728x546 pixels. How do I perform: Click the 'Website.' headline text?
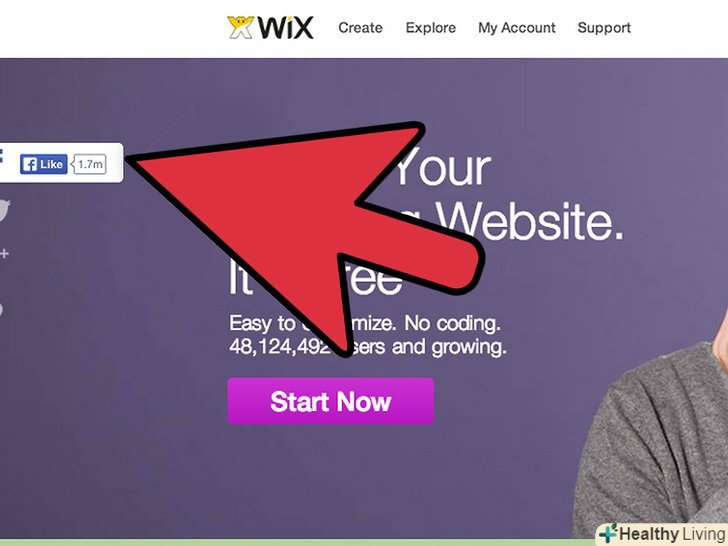click(529, 221)
